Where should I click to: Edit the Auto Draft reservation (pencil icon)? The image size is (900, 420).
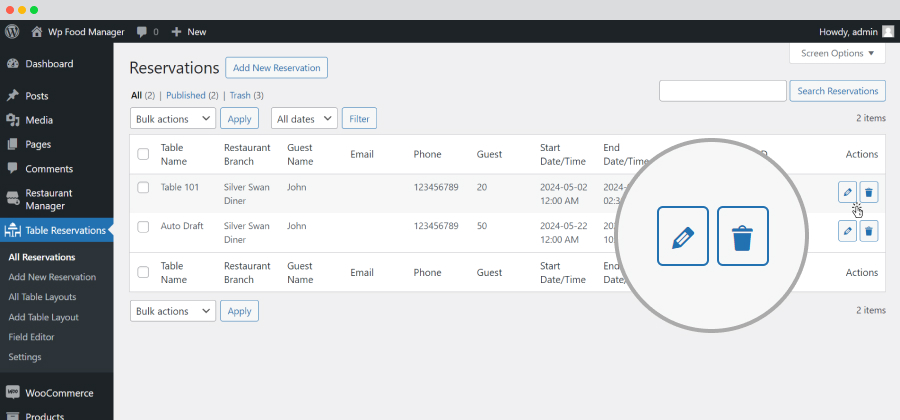point(847,231)
